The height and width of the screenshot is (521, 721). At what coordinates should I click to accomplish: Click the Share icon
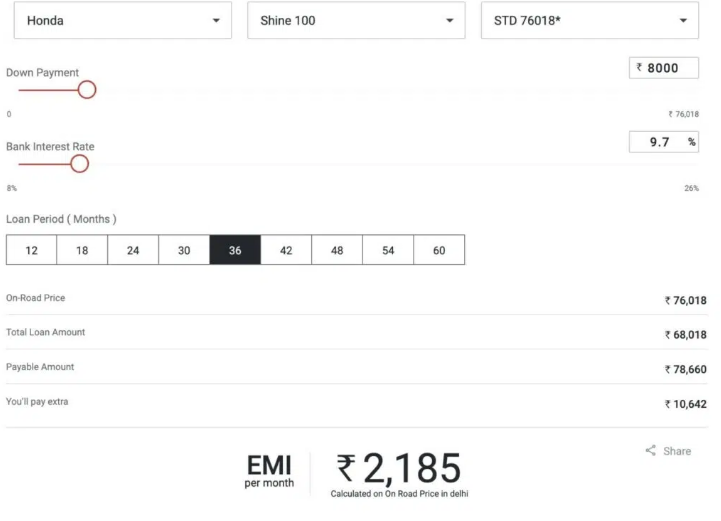[651, 450]
